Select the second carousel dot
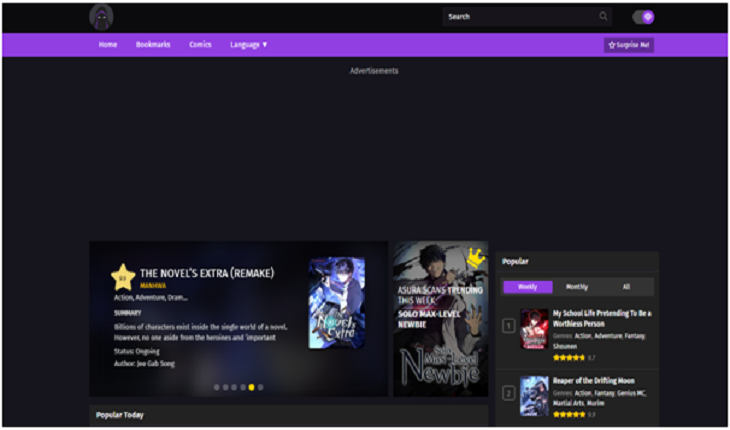Screen dimensions: 730x430 click(x=225, y=387)
